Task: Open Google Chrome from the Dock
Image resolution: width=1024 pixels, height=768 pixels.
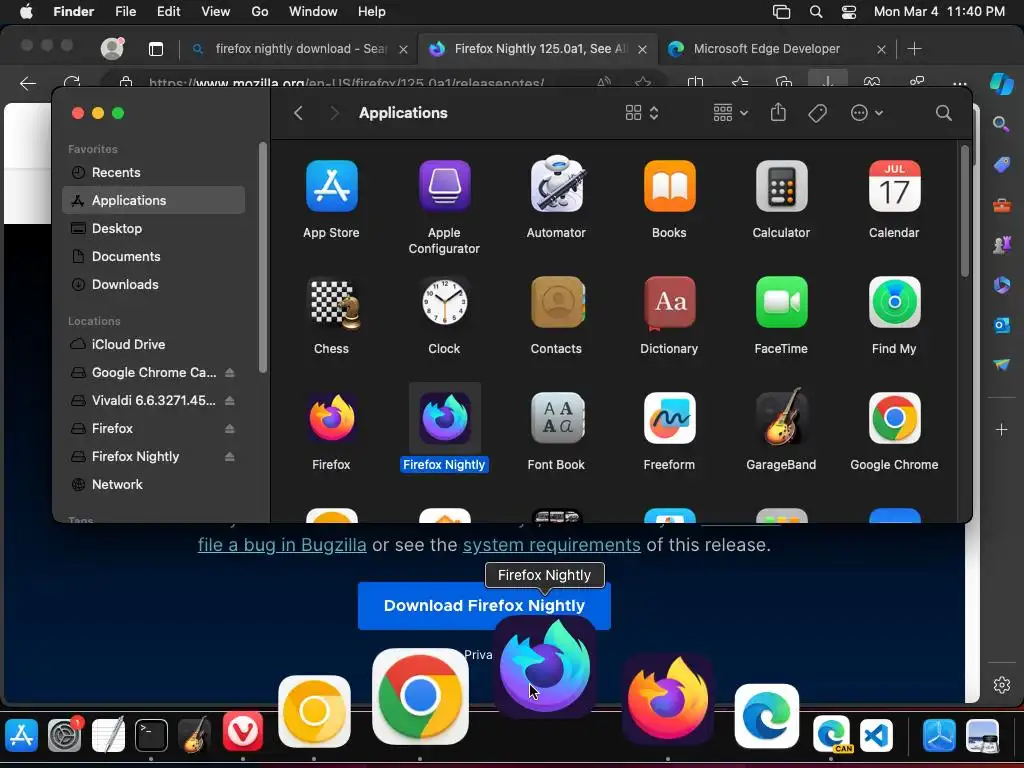Action: (x=420, y=697)
